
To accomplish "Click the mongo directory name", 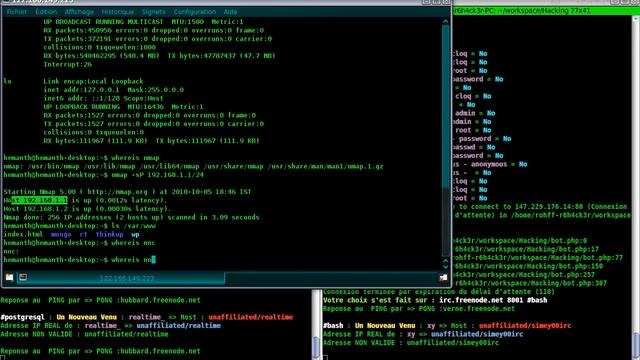I will coord(61,234).
